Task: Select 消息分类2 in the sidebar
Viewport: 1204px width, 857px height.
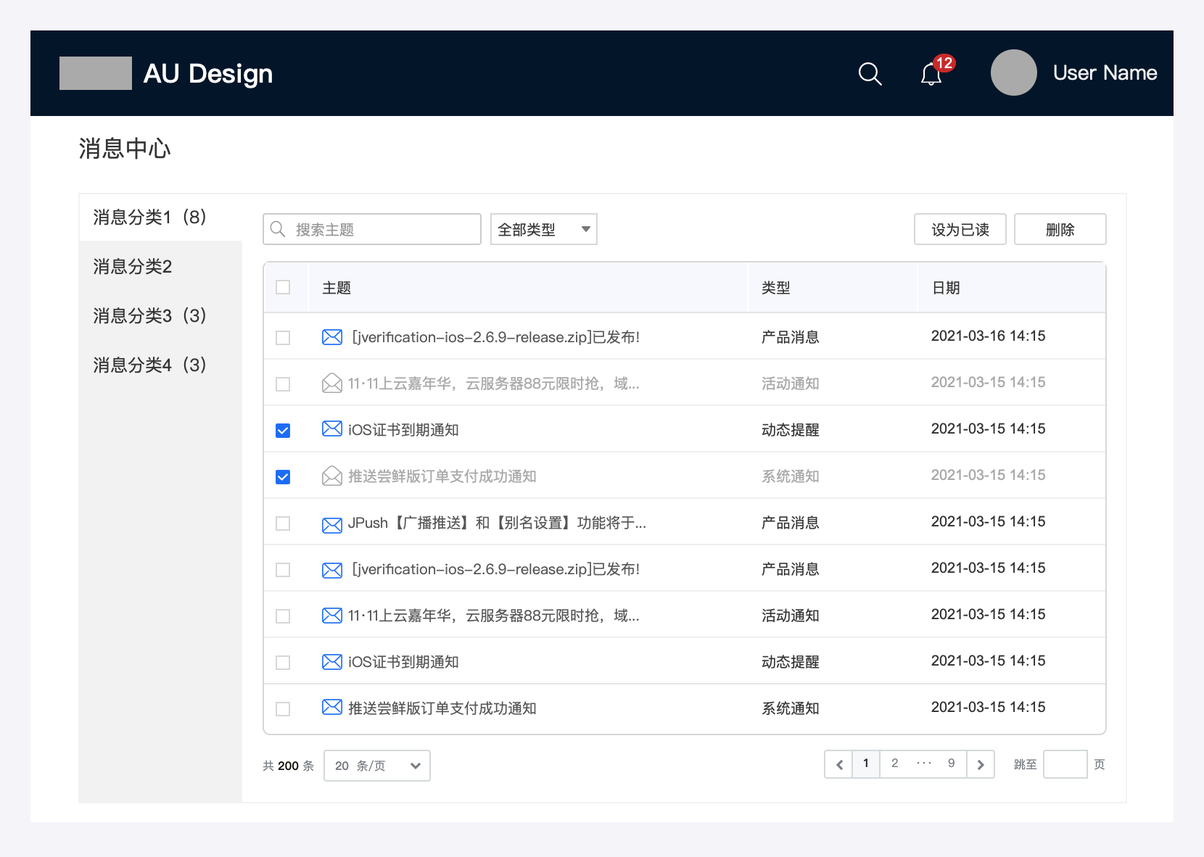Action: (133, 266)
